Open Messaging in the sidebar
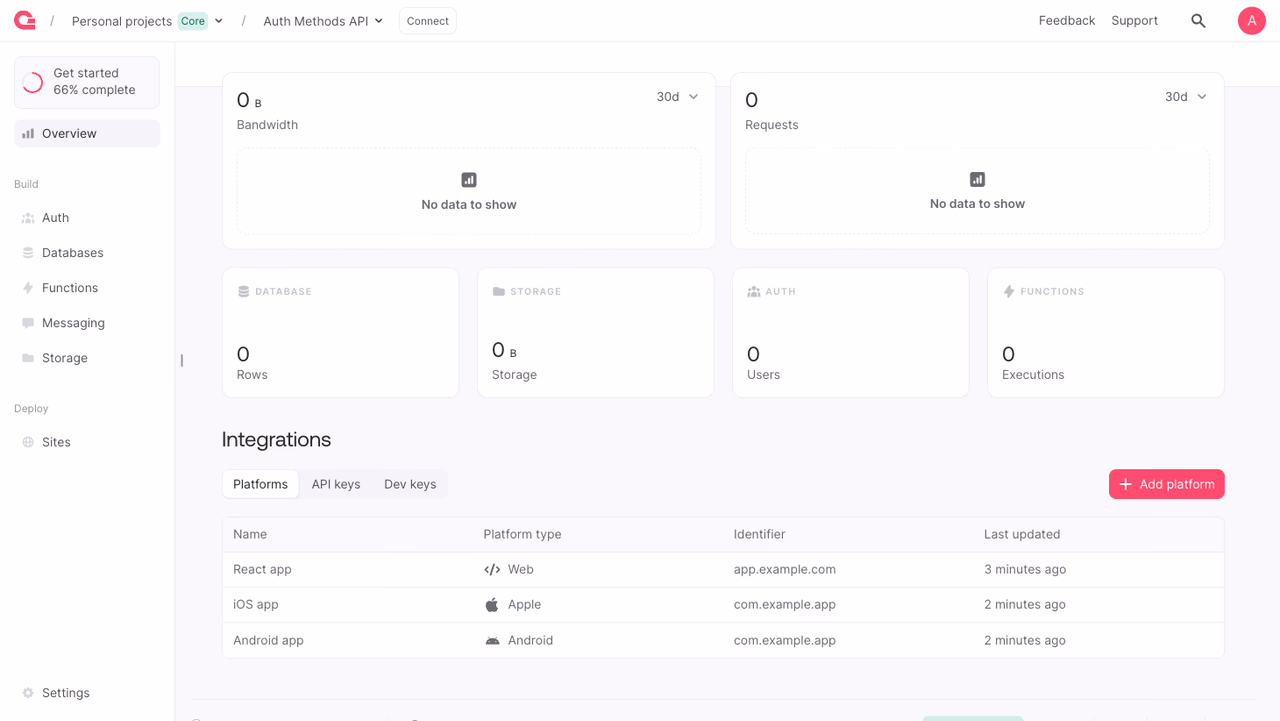Viewport: 1280px width, 721px height. pos(87,323)
